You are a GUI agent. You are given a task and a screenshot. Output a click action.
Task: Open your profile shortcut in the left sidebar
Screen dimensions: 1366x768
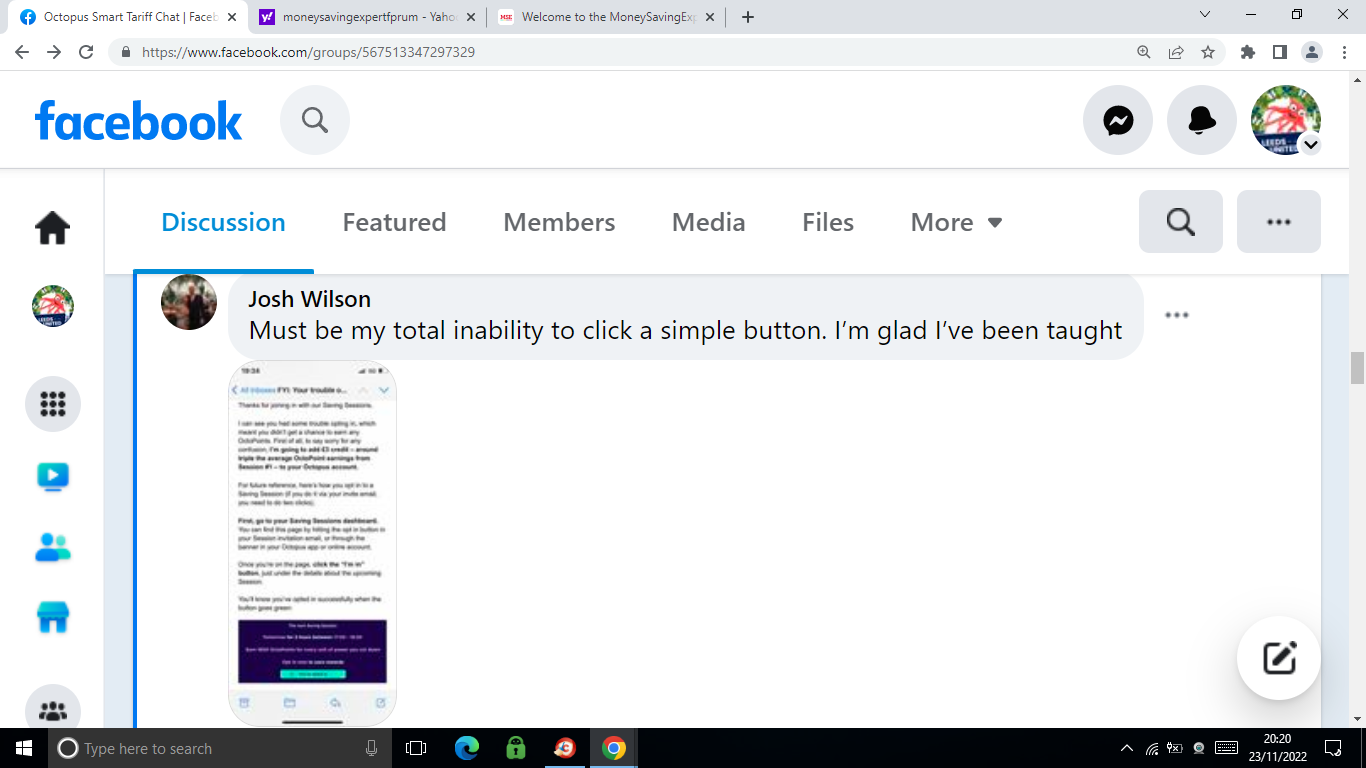[53, 306]
